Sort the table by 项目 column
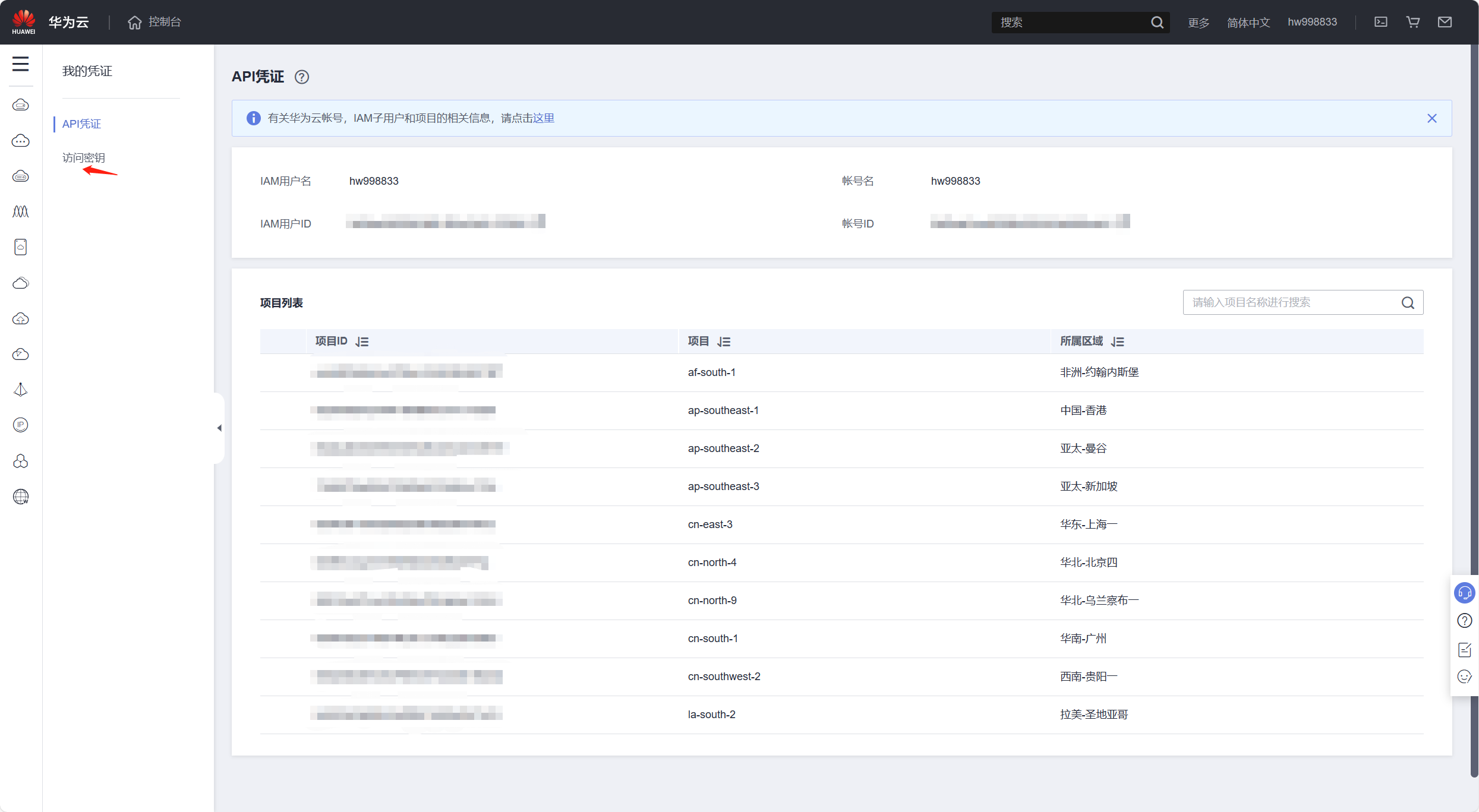The width and height of the screenshot is (1479, 812). [724, 342]
